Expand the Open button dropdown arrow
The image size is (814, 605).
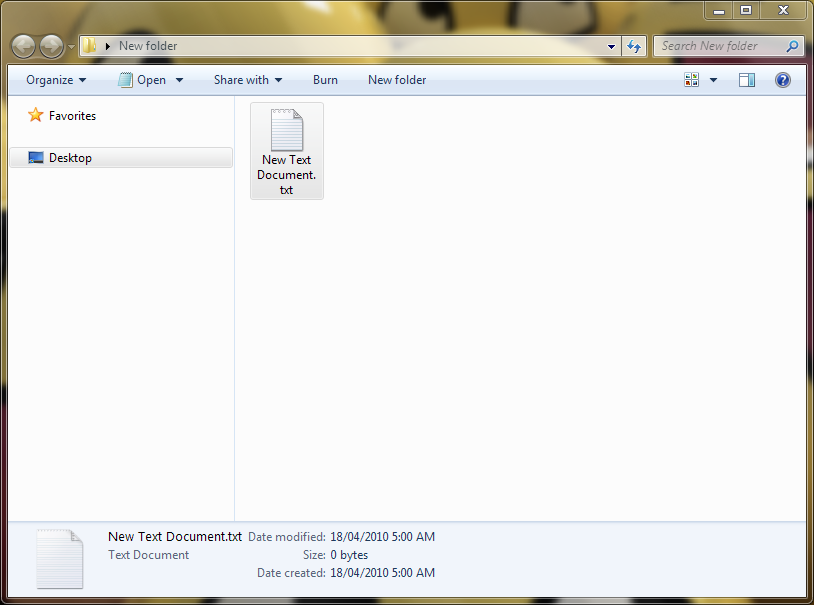(179, 80)
